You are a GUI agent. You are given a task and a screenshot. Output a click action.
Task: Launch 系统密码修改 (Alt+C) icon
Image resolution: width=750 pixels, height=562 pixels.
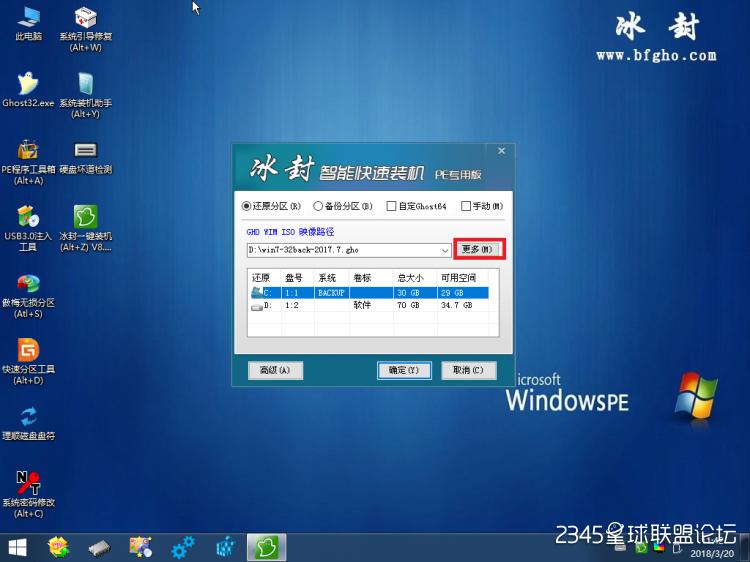28,495
